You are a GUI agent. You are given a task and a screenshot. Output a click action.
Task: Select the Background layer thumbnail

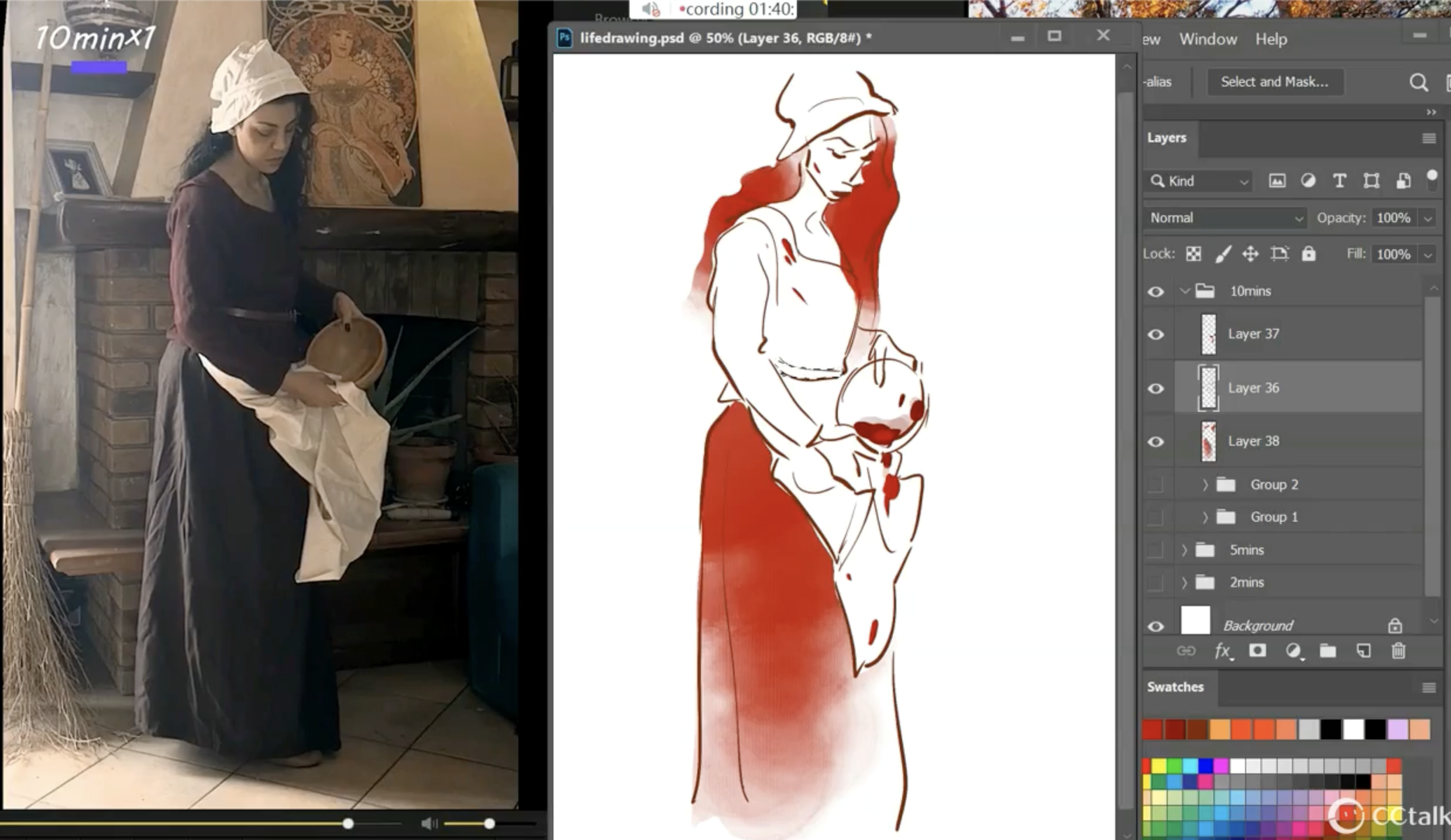pyautogui.click(x=1195, y=621)
